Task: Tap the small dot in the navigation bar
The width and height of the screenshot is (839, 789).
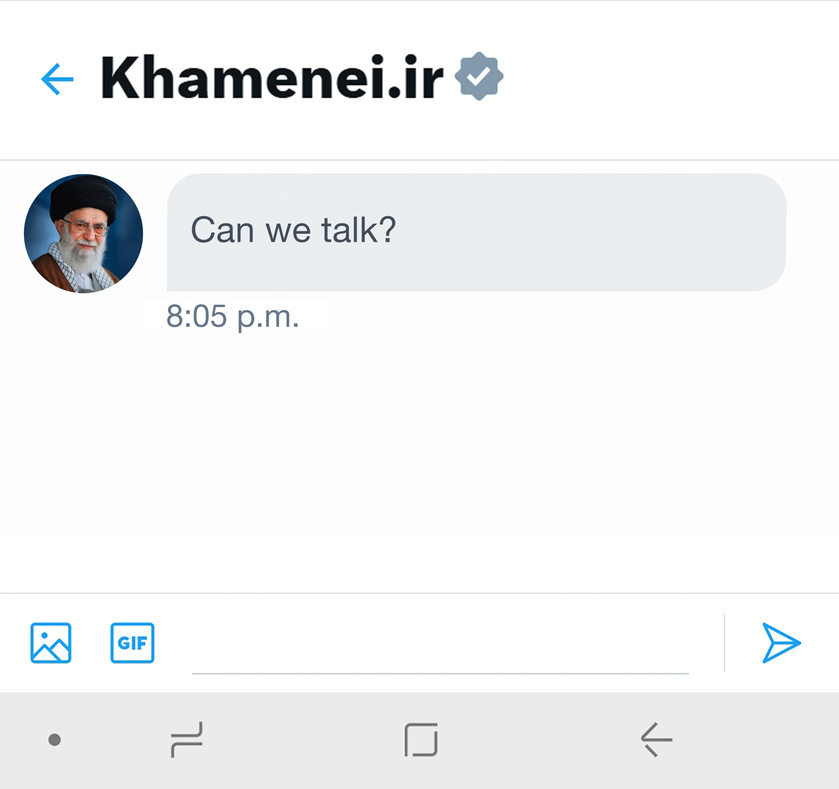Action: click(54, 740)
